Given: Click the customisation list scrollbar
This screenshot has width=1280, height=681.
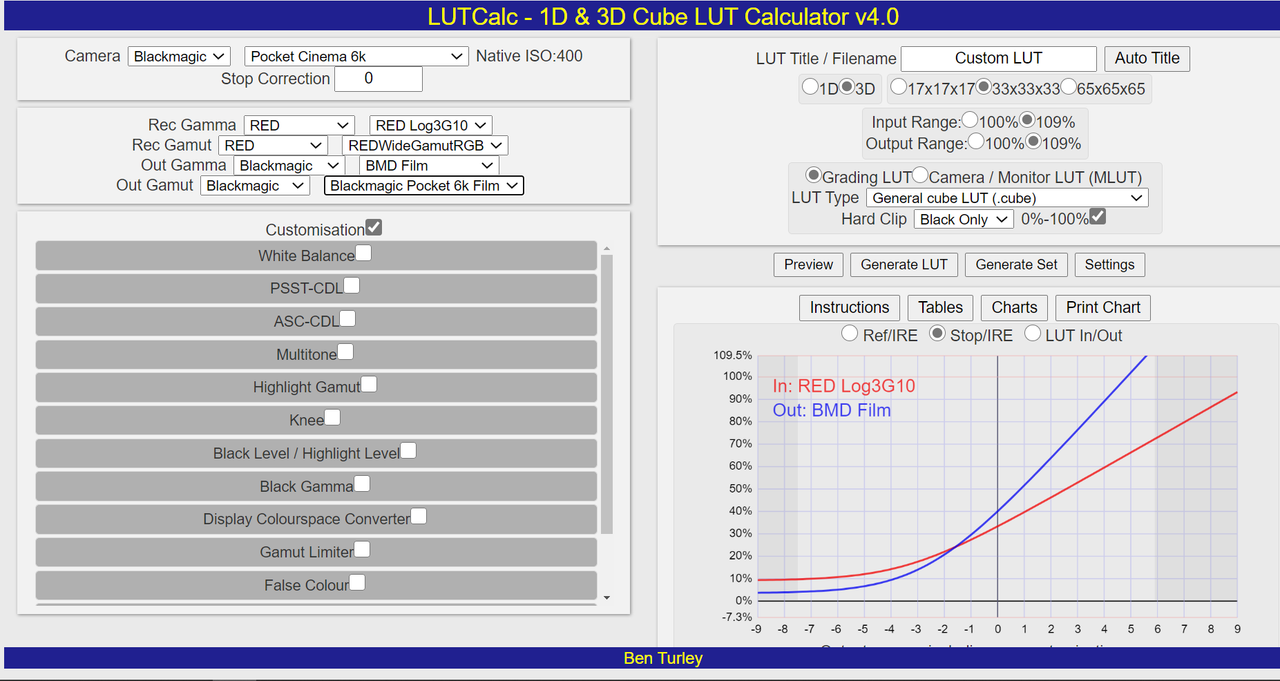Looking at the screenshot, I should (607, 395).
